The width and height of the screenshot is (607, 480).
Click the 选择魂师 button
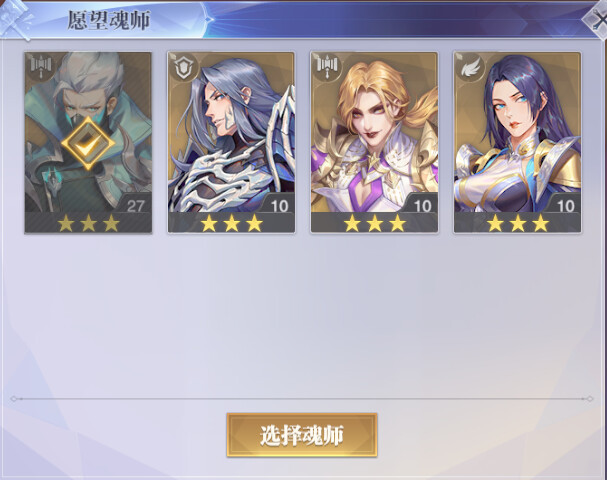pos(302,435)
